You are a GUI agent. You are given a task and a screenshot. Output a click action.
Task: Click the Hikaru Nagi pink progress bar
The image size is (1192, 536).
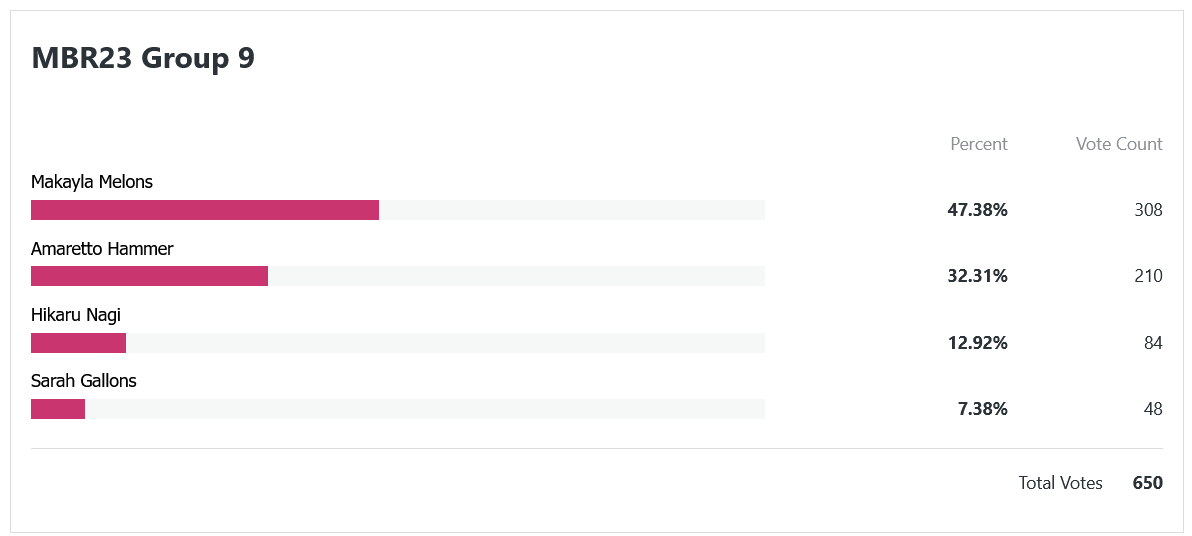point(78,343)
